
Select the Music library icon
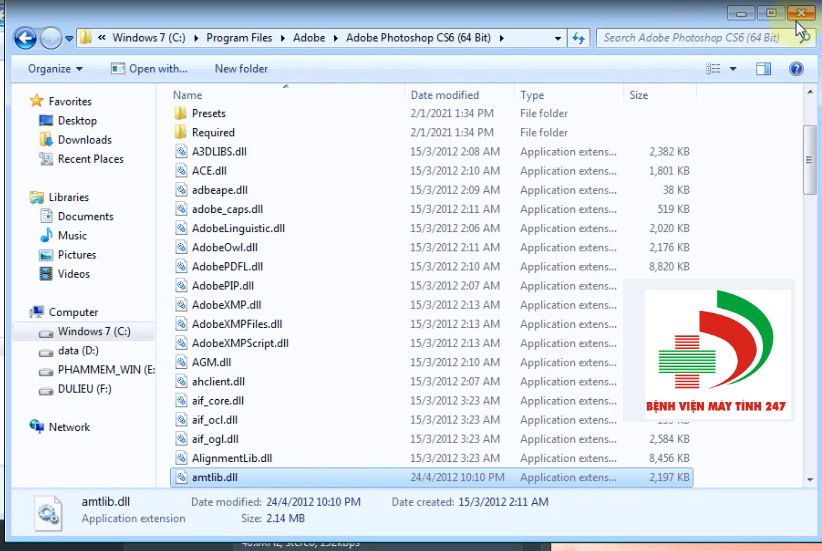(46, 235)
